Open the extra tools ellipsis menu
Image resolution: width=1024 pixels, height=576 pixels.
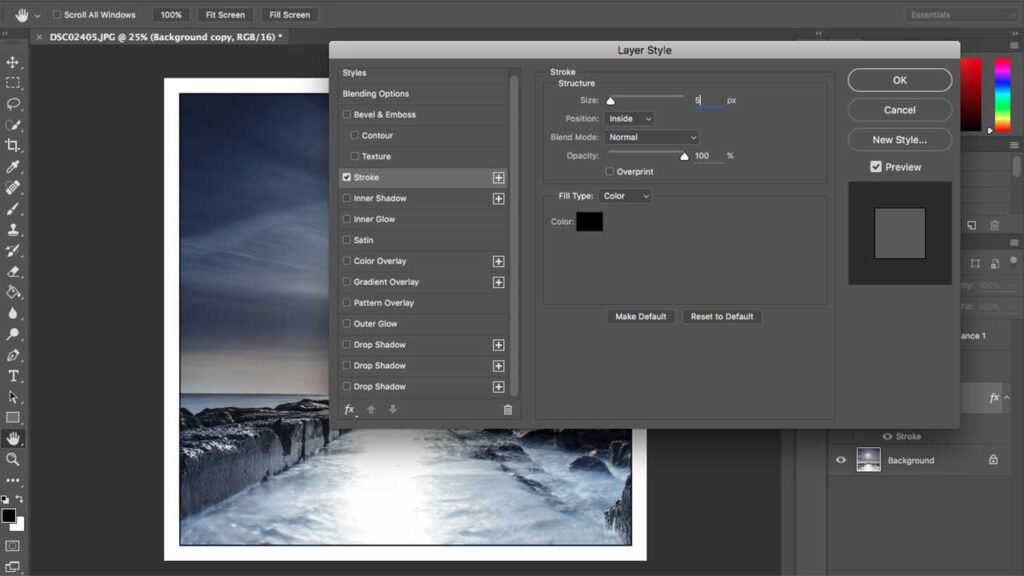click(x=12, y=480)
